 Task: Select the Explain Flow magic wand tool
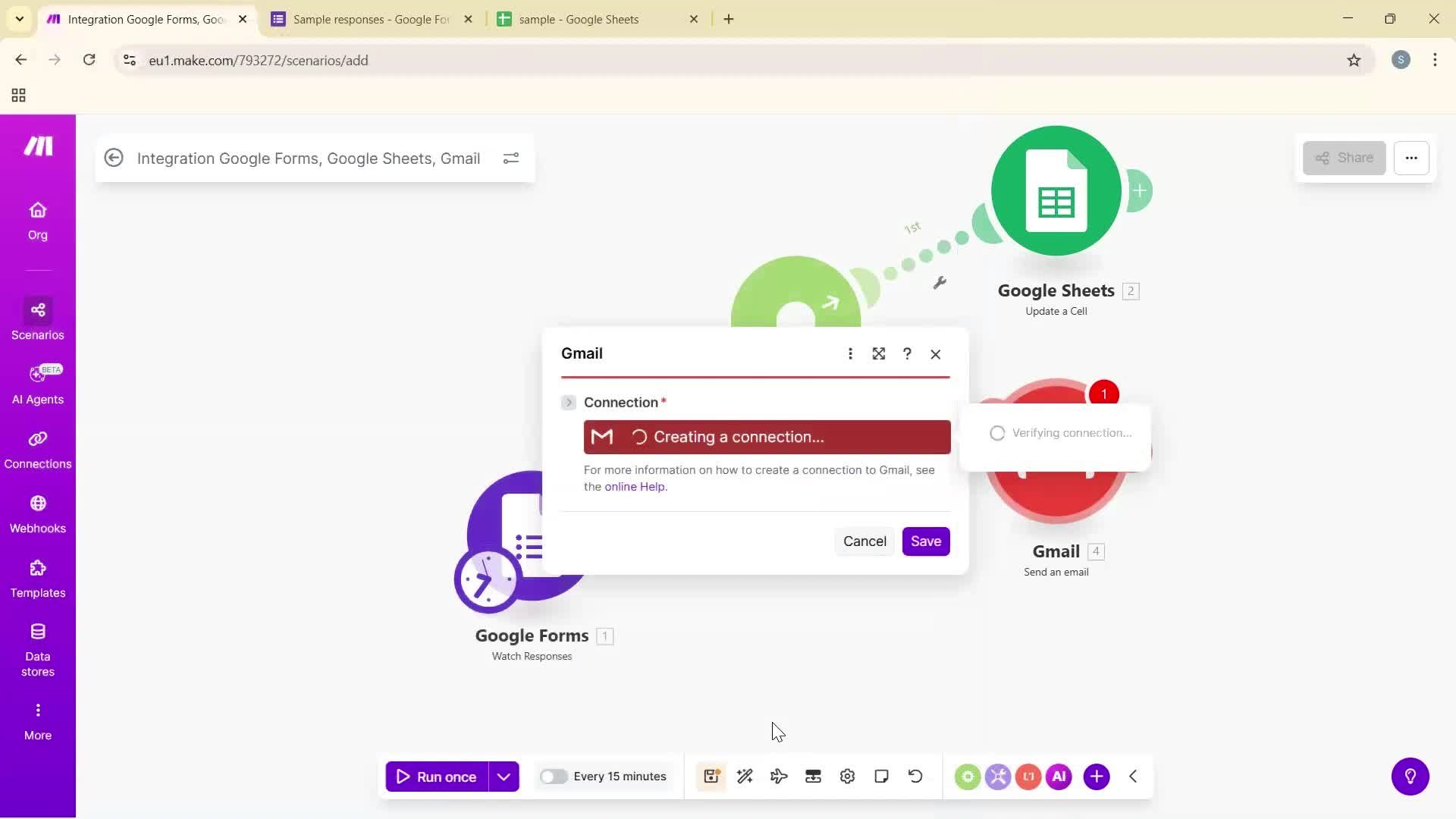coord(745,776)
